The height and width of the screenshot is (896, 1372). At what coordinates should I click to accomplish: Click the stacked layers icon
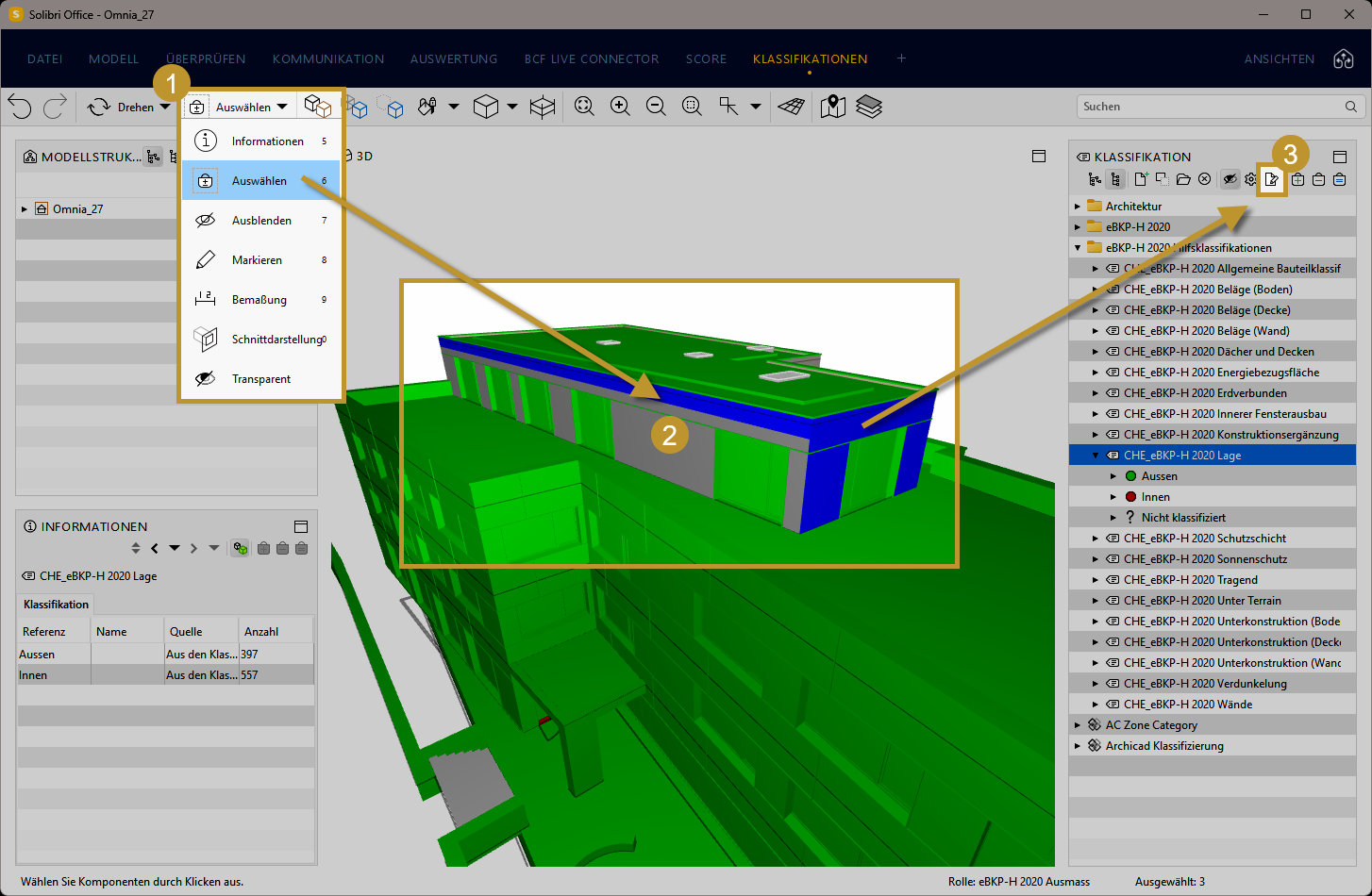pyautogui.click(x=869, y=107)
